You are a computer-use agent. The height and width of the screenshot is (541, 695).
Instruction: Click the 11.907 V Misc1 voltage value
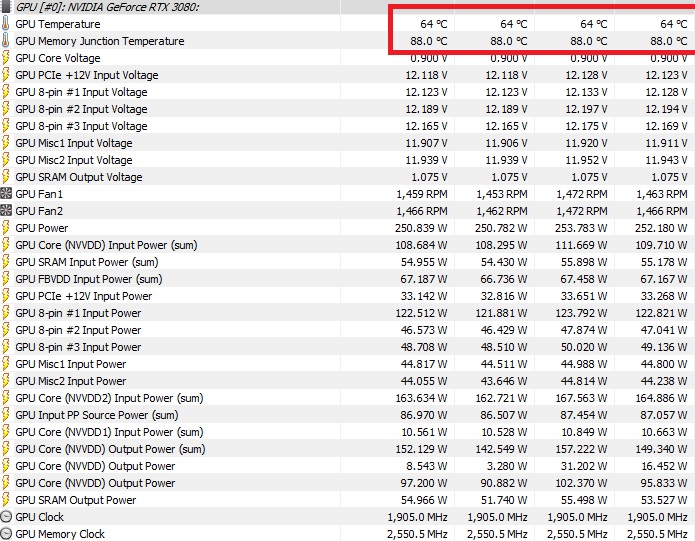pyautogui.click(x=426, y=143)
